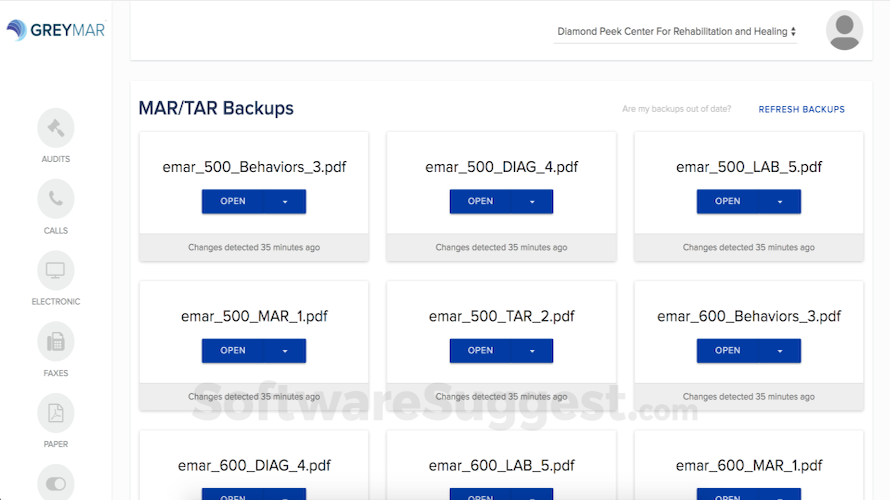The width and height of the screenshot is (890, 500).
Task: Click the GreyMar logo
Action: [x=56, y=30]
